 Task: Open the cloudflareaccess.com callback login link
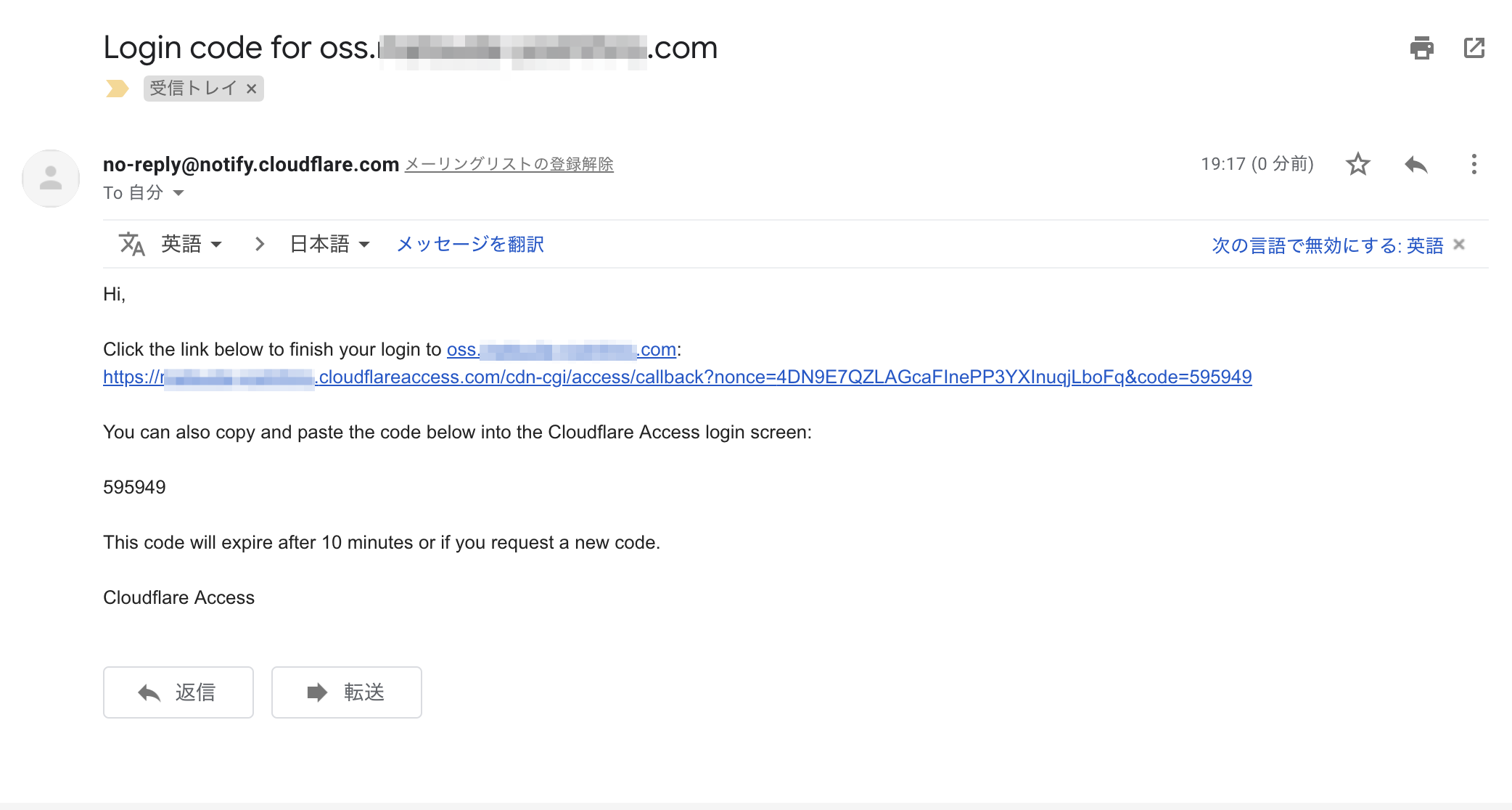click(x=784, y=377)
